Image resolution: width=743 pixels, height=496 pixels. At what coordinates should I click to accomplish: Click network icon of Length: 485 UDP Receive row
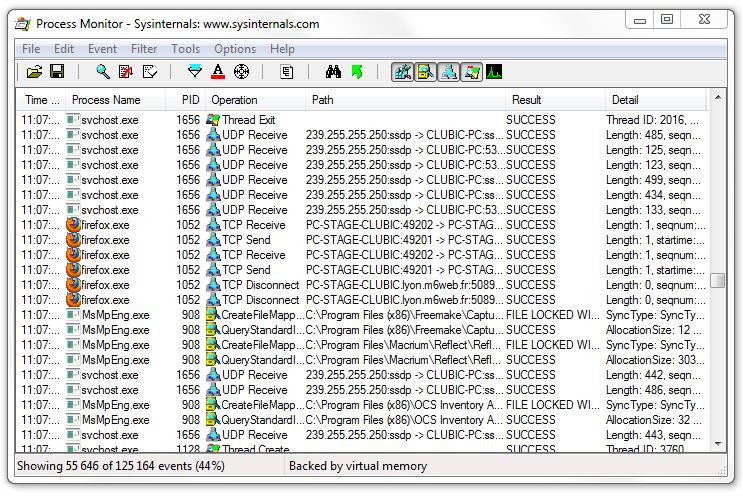click(214, 135)
